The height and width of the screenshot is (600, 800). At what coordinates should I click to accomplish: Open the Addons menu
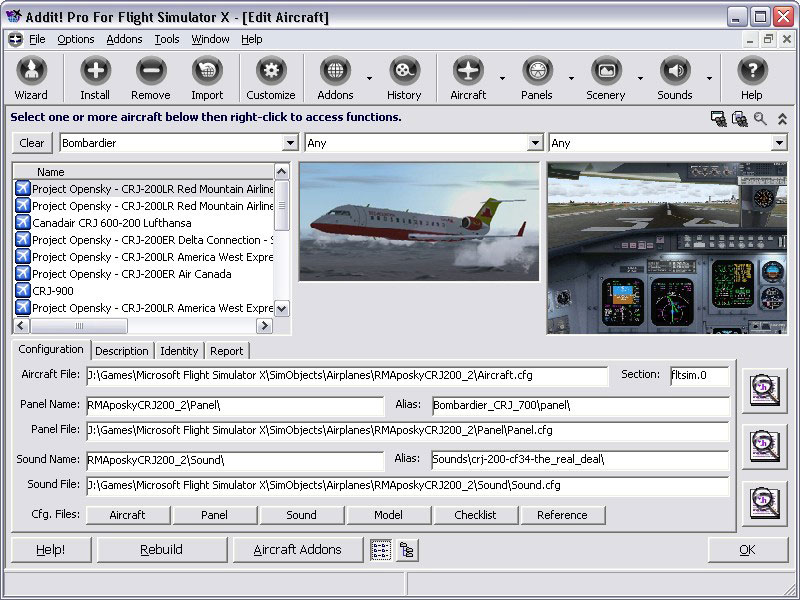(x=124, y=39)
